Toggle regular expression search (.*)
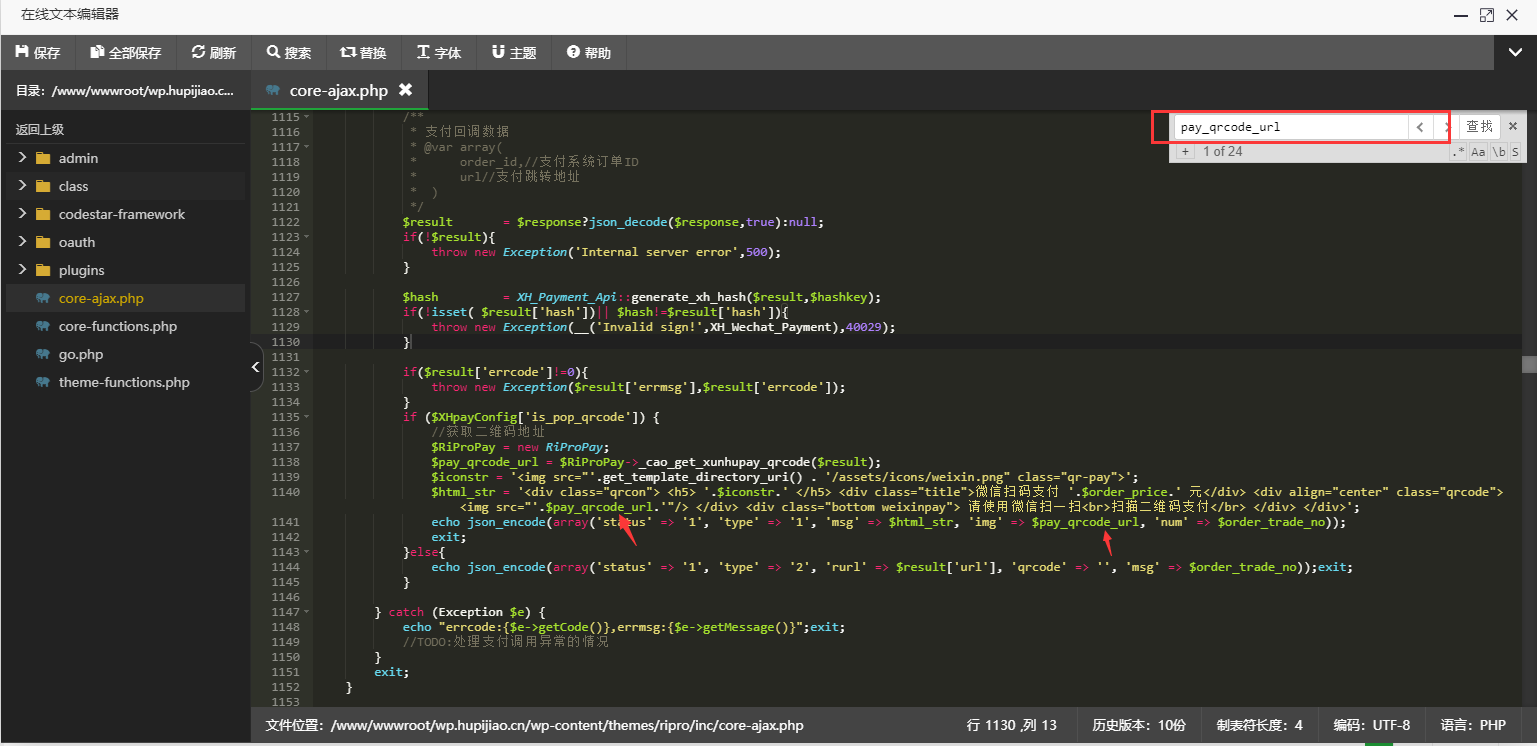The height and width of the screenshot is (746, 1537). coord(1458,152)
